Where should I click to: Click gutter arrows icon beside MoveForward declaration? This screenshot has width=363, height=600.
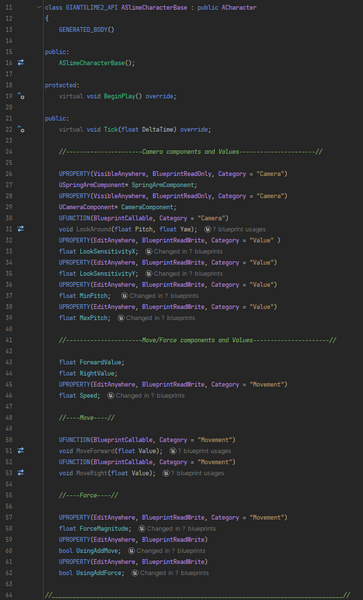tap(21, 450)
